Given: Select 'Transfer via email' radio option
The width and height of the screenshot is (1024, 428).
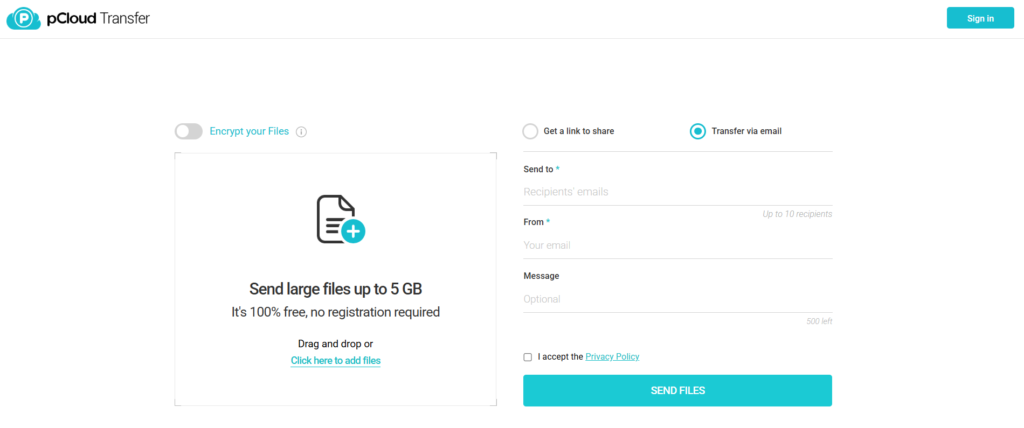Looking at the screenshot, I should [698, 131].
